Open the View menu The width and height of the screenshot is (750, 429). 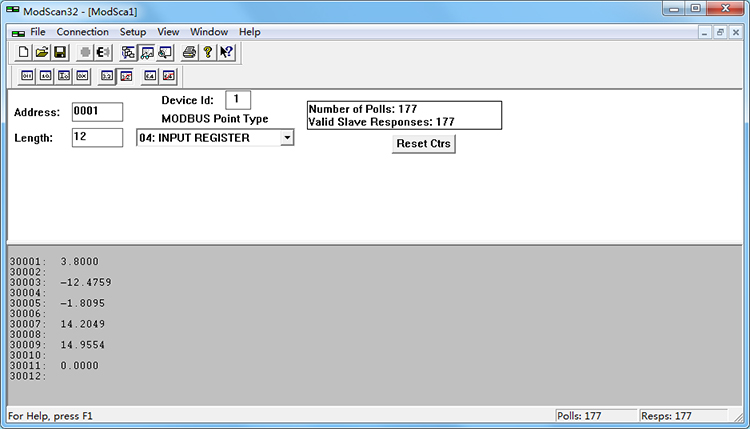pos(168,32)
